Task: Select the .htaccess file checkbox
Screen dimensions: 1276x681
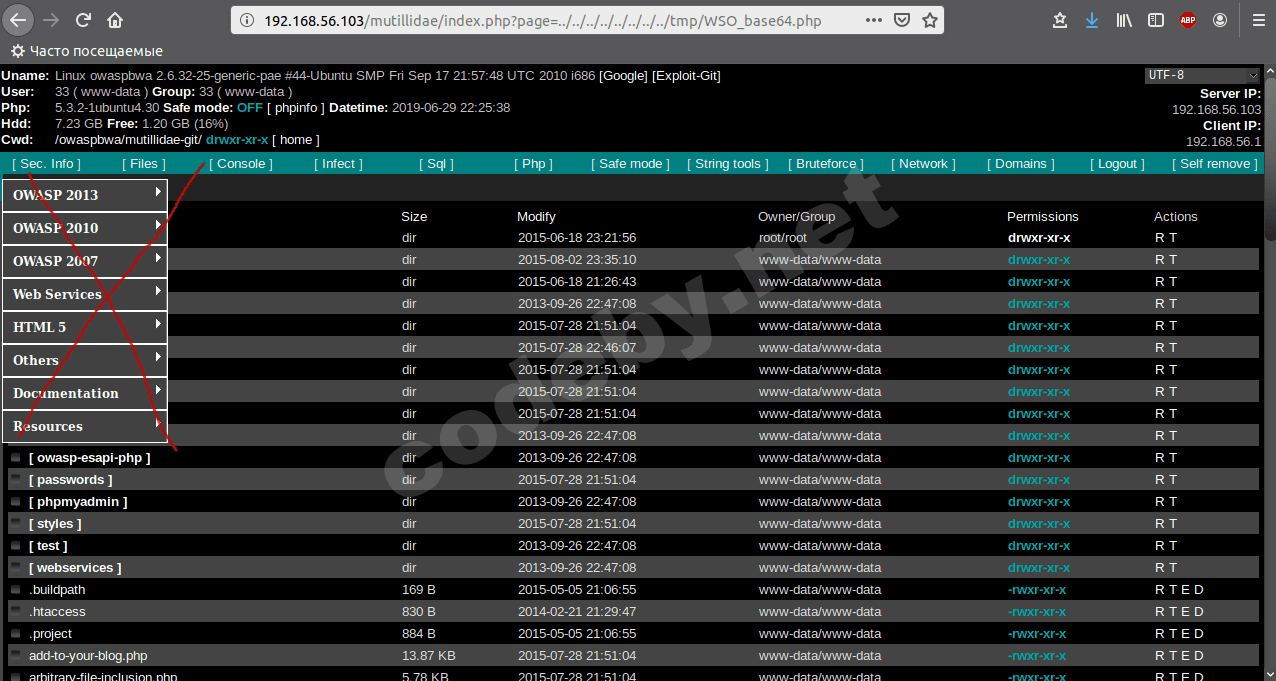Action: point(16,611)
